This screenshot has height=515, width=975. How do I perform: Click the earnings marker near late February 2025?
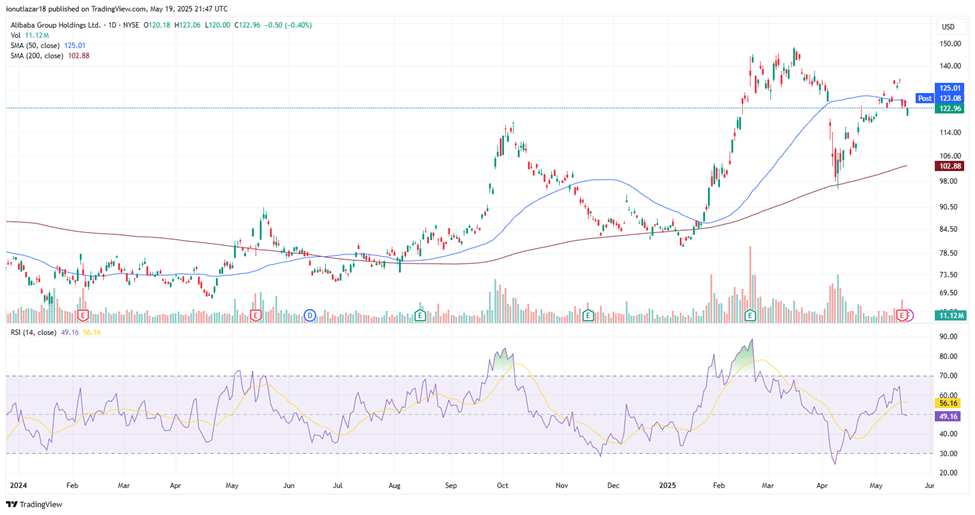tap(750, 315)
